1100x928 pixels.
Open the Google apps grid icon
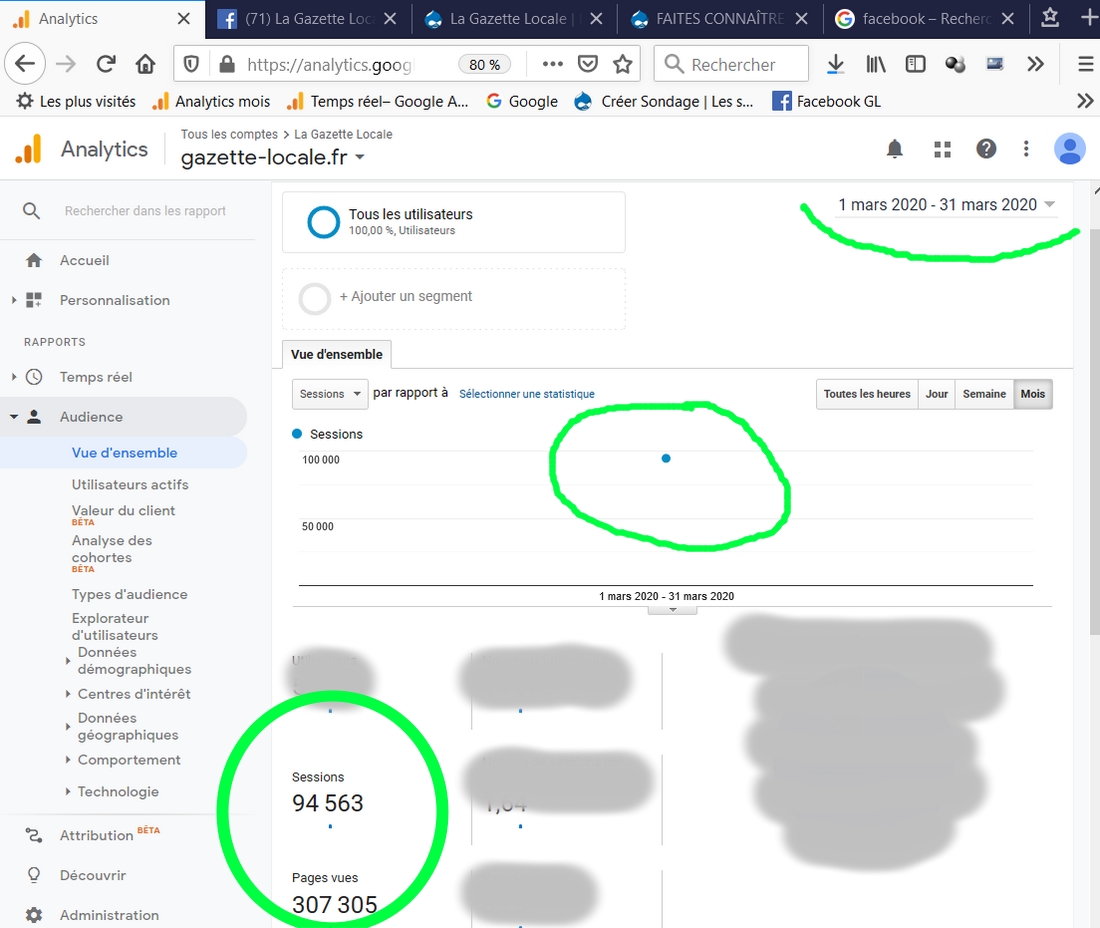tap(942, 149)
